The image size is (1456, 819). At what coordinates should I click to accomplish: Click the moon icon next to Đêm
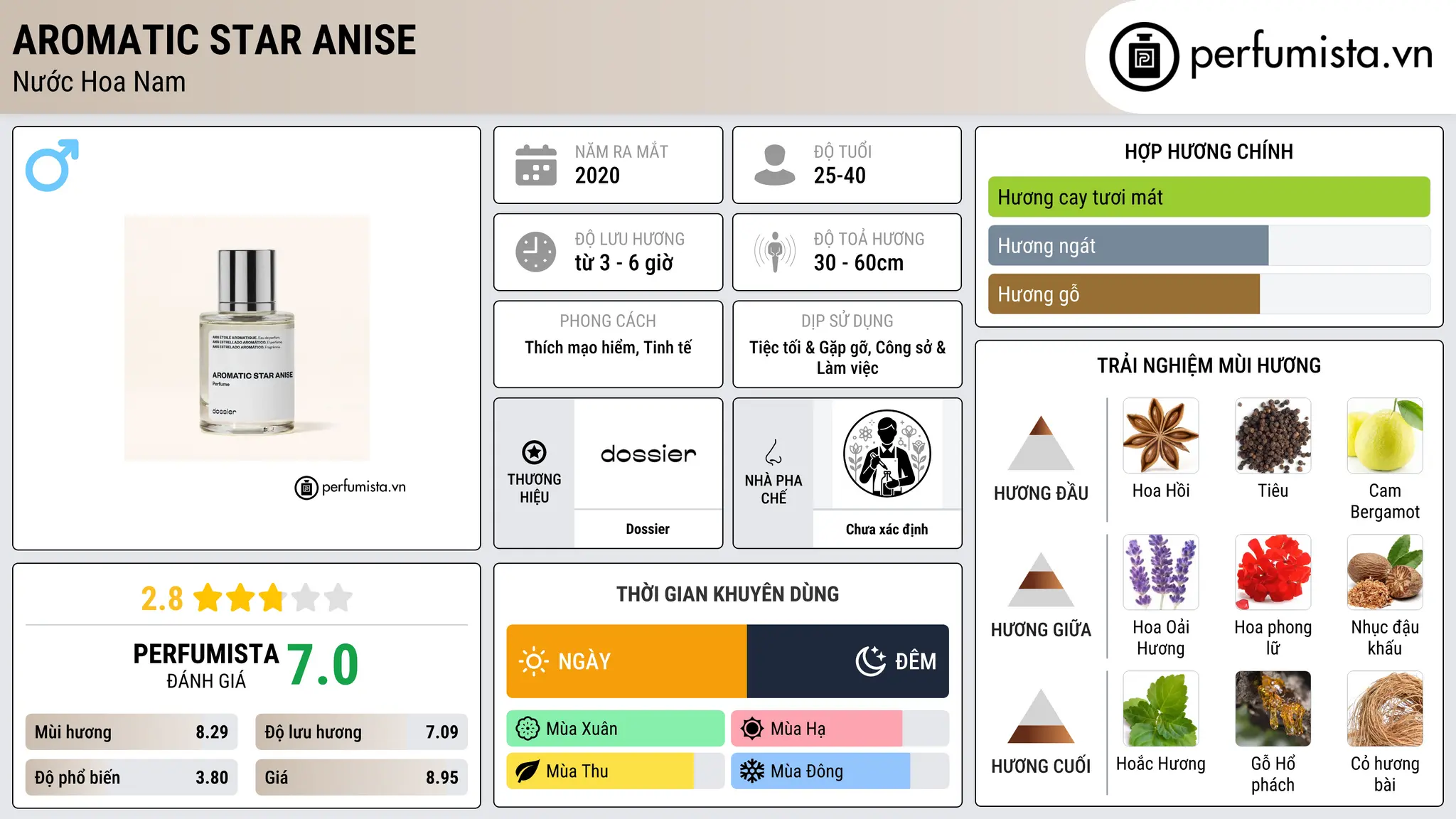click(871, 661)
